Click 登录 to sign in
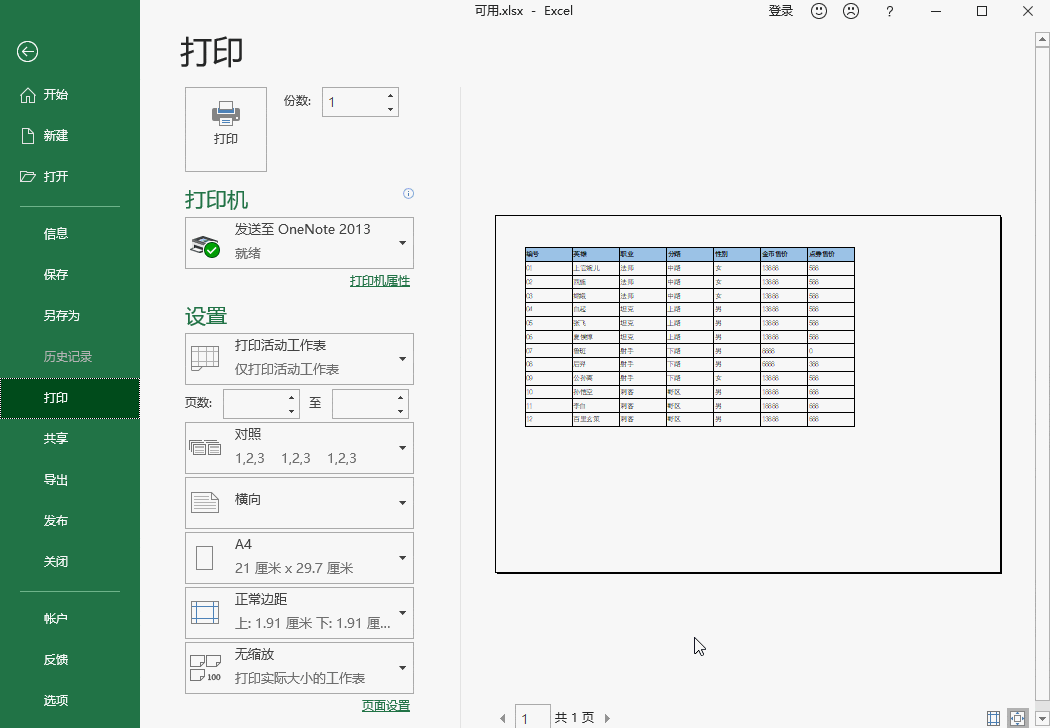Viewport: 1050px width, 728px height. (x=781, y=11)
